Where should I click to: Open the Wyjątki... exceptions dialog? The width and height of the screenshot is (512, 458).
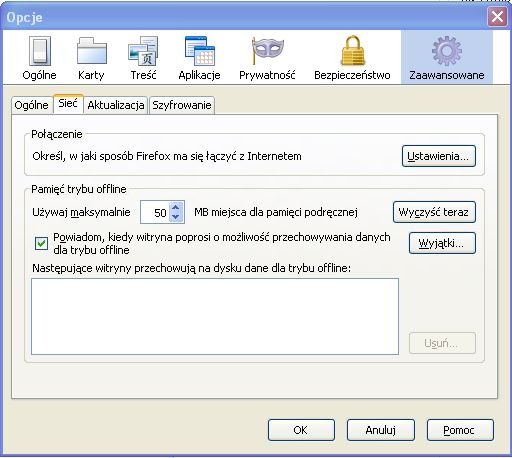point(442,243)
